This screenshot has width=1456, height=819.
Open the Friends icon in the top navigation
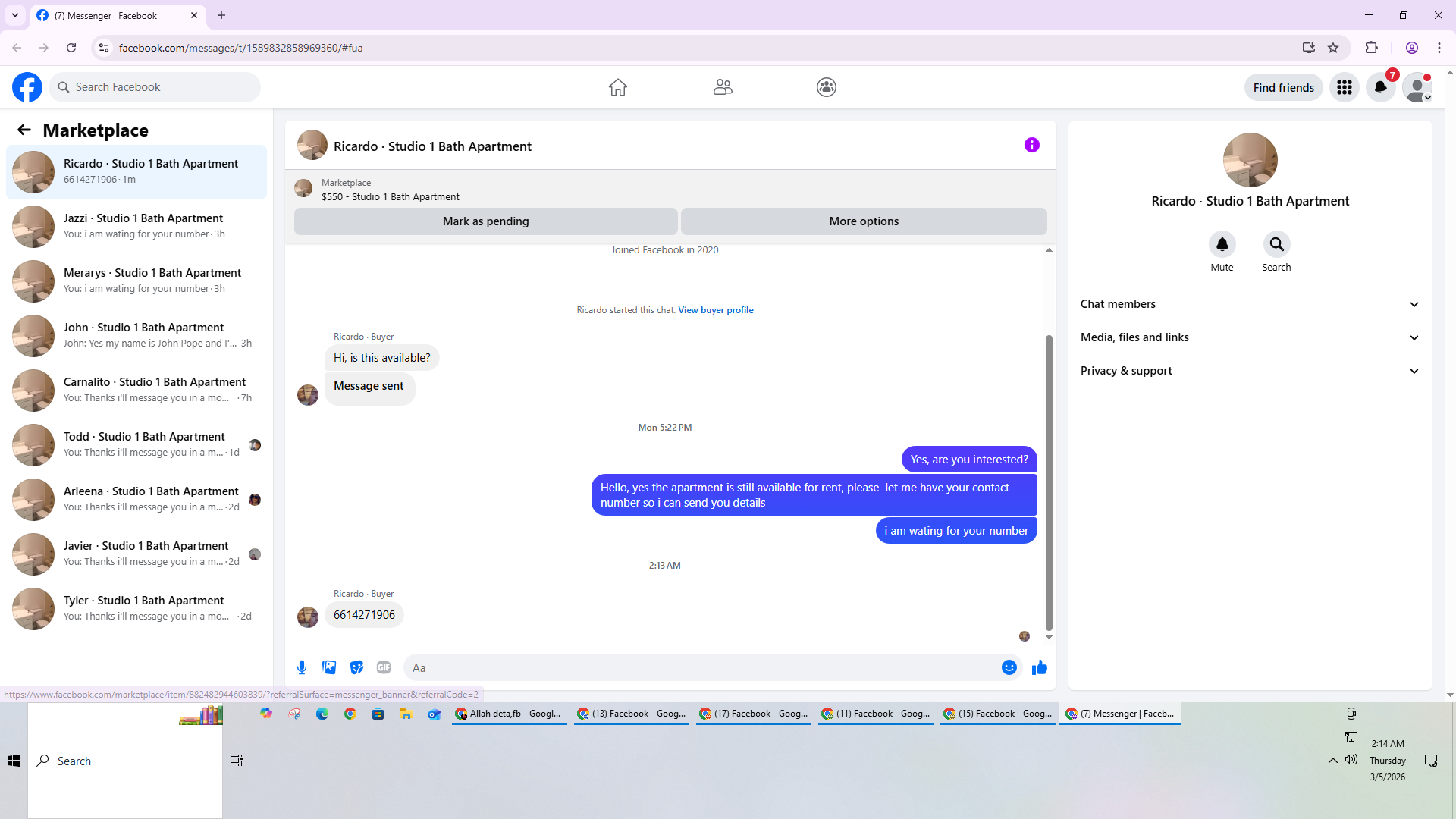pos(723,87)
